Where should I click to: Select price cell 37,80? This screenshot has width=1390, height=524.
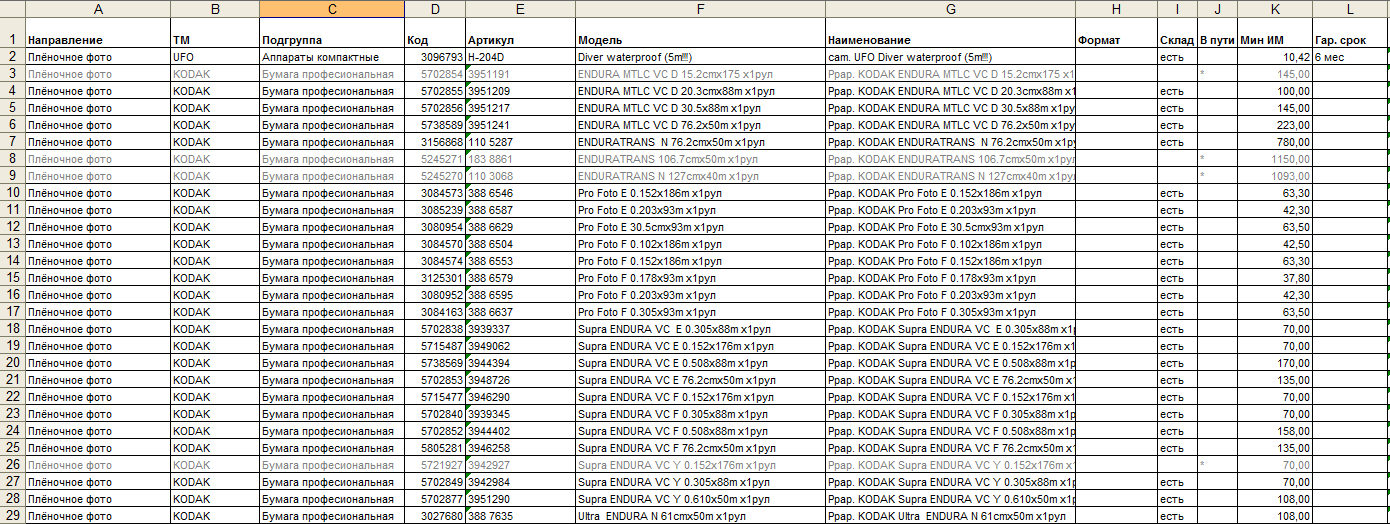pos(1275,277)
